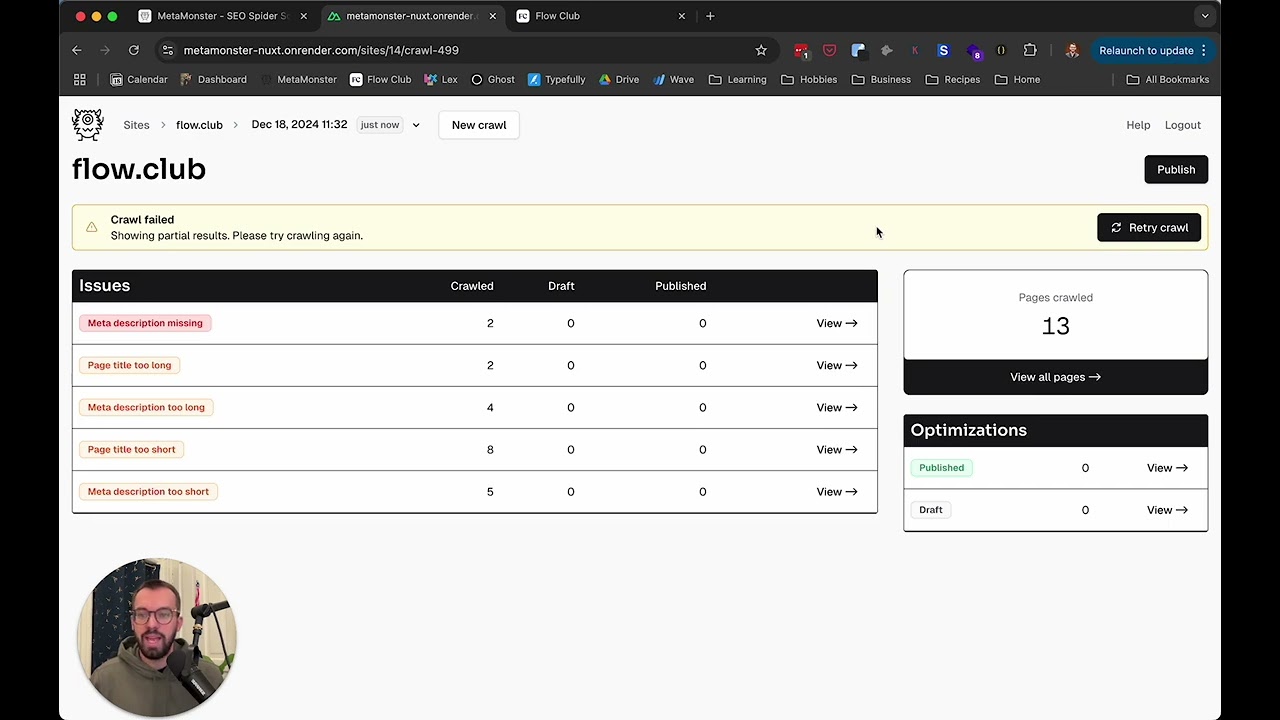Open the Dashboard bookmark
This screenshot has height=720, width=1280.
point(213,79)
